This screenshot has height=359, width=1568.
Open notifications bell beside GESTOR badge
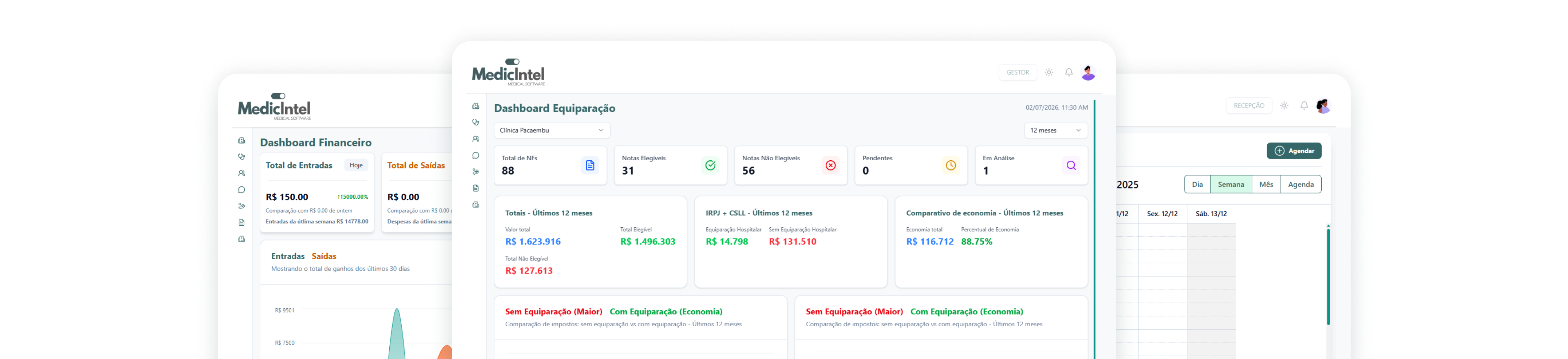click(x=1068, y=72)
